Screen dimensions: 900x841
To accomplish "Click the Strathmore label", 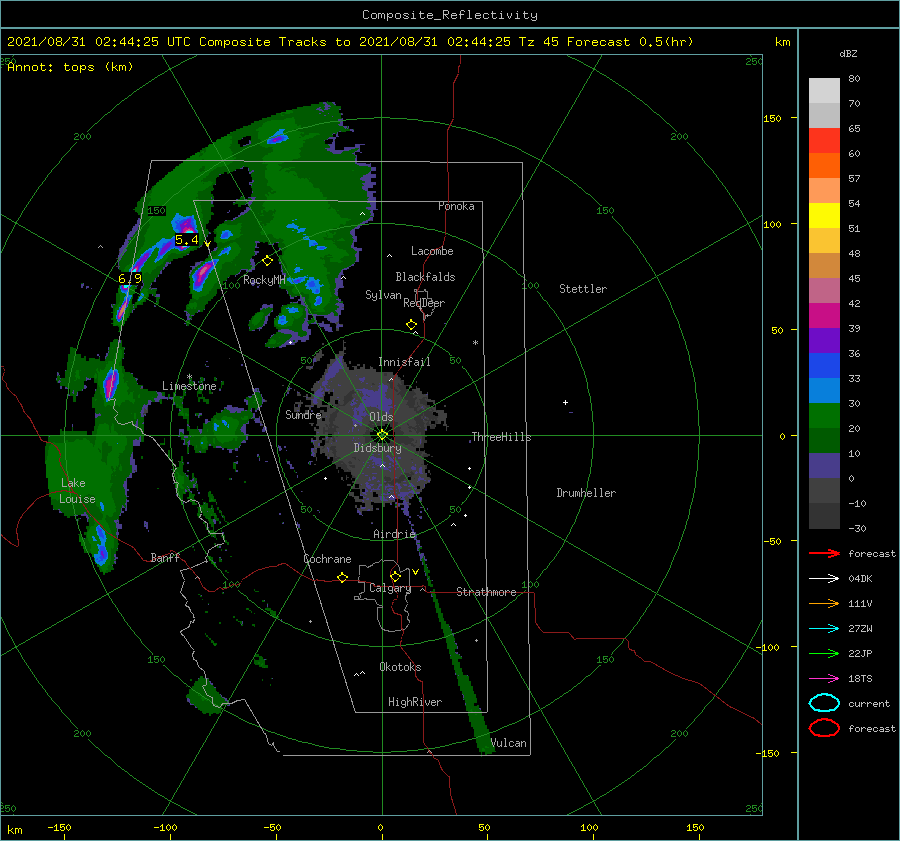I will click(486, 592).
